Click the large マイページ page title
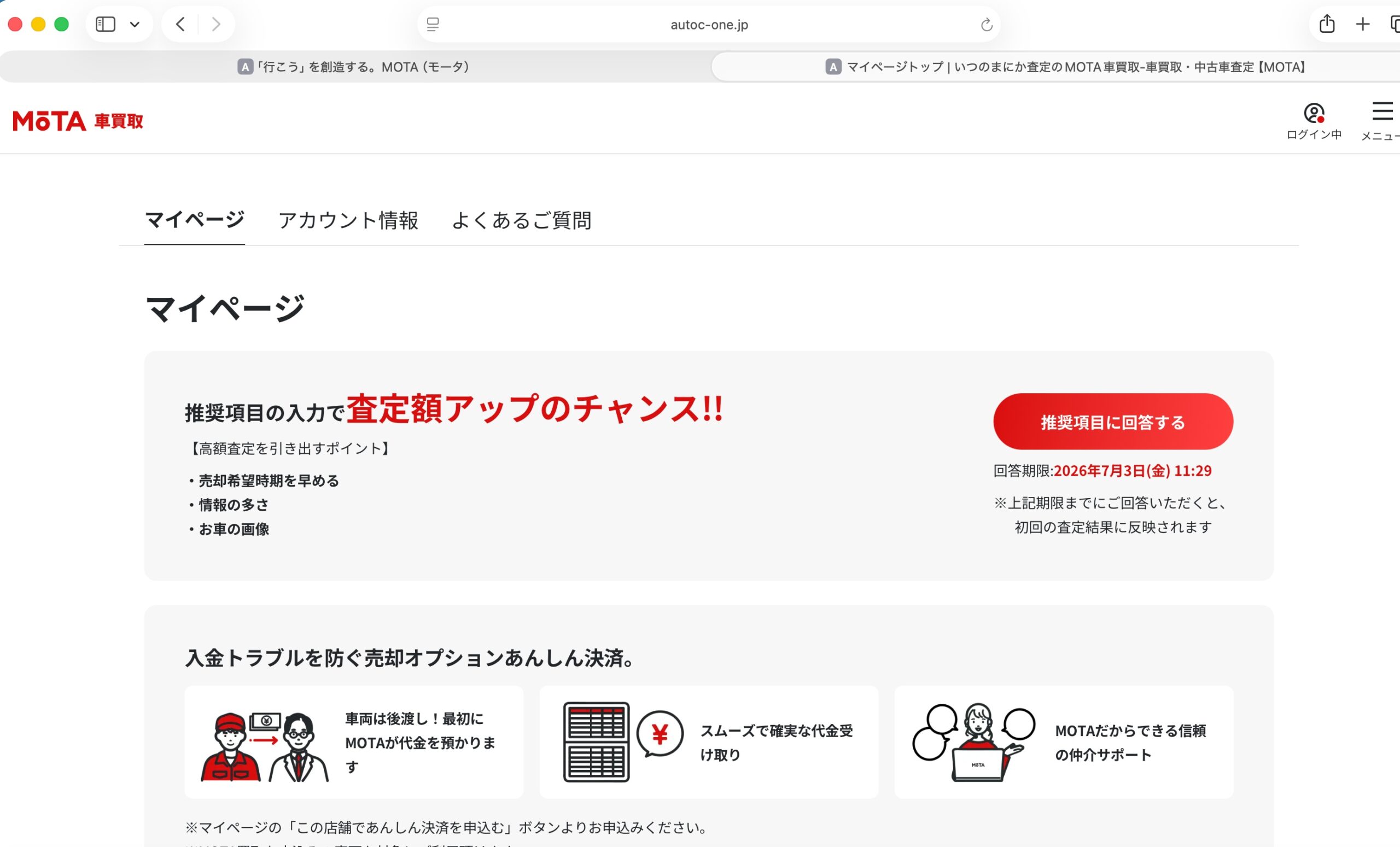The image size is (1400, 847). (x=225, y=308)
